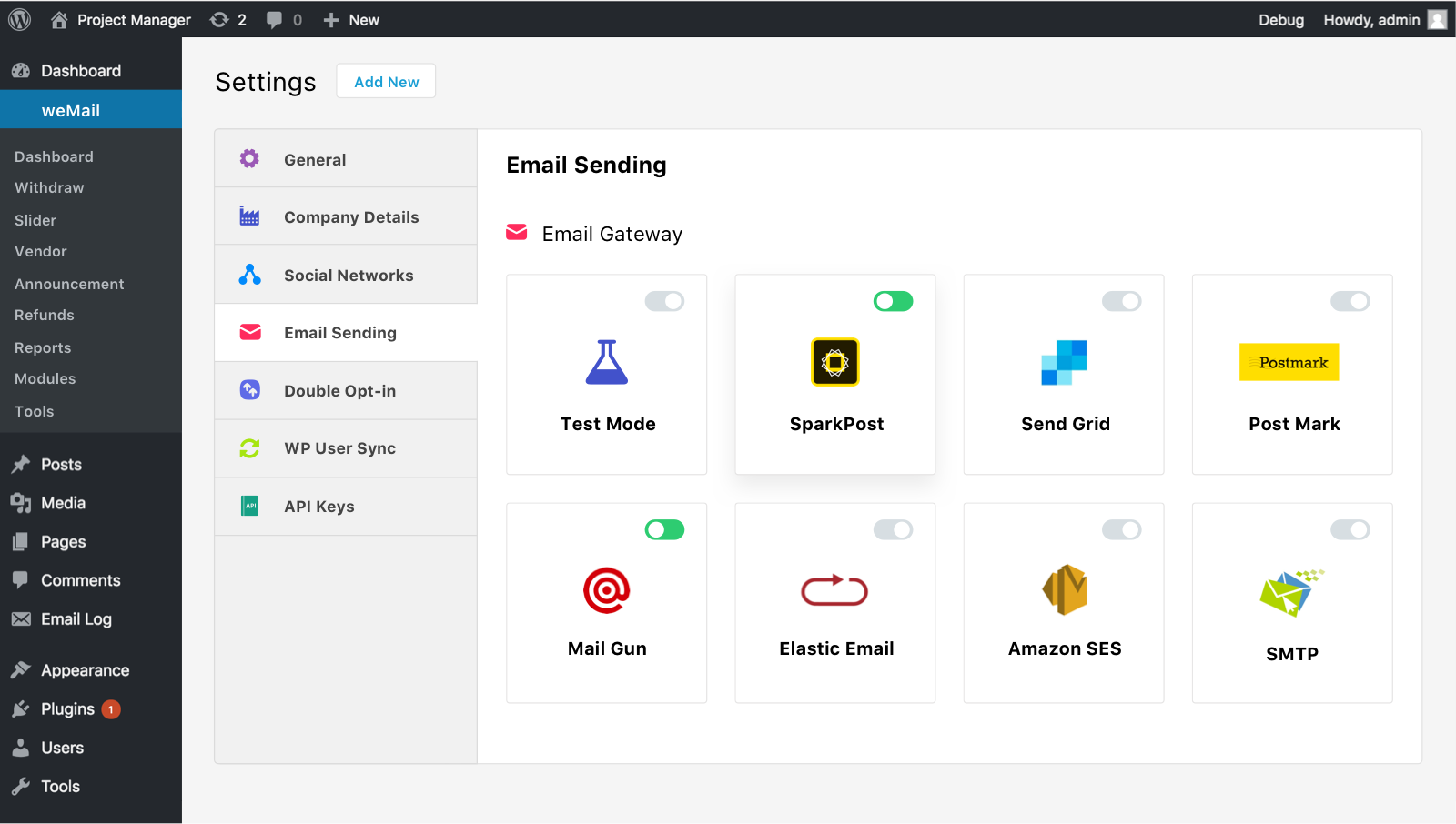This screenshot has width=1456, height=824.
Task: Open the WordPress logo menu
Action: point(19,19)
